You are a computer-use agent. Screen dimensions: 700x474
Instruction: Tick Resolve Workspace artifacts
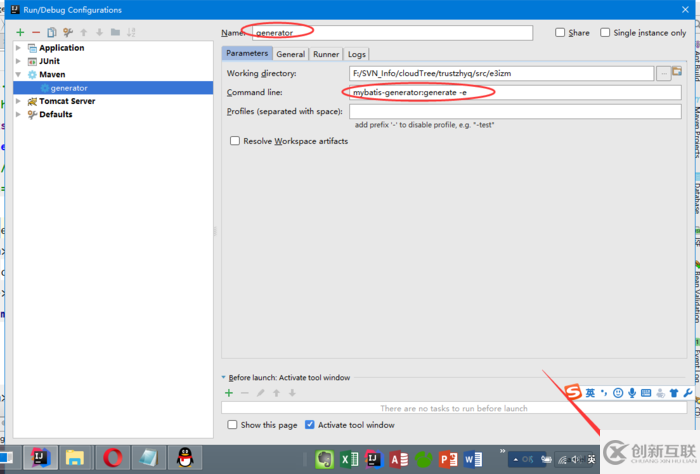pyautogui.click(x=235, y=141)
